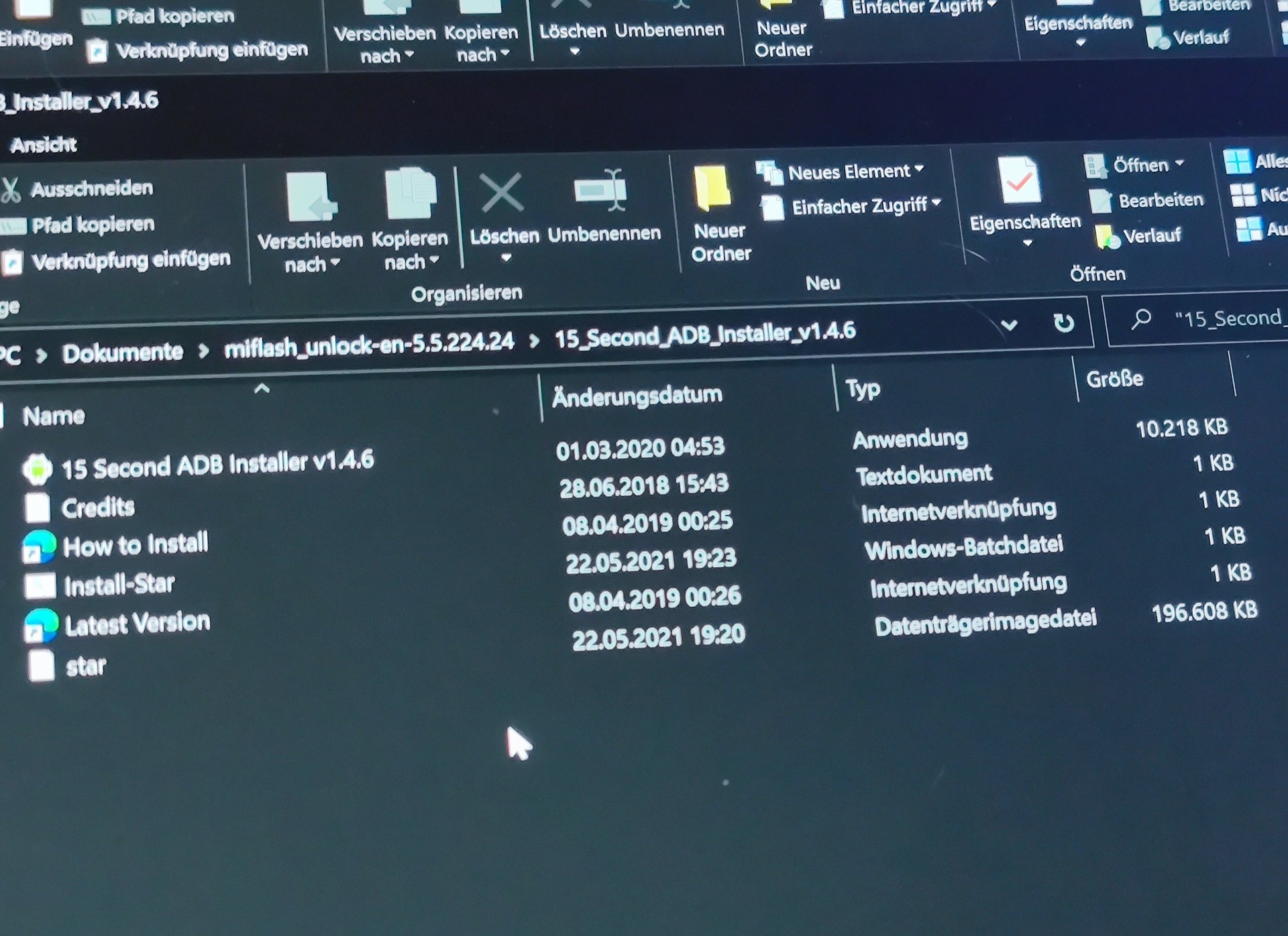Click the Bearbeiten icon in front window ribbon
This screenshot has height=936, width=1288.
coord(1101,201)
